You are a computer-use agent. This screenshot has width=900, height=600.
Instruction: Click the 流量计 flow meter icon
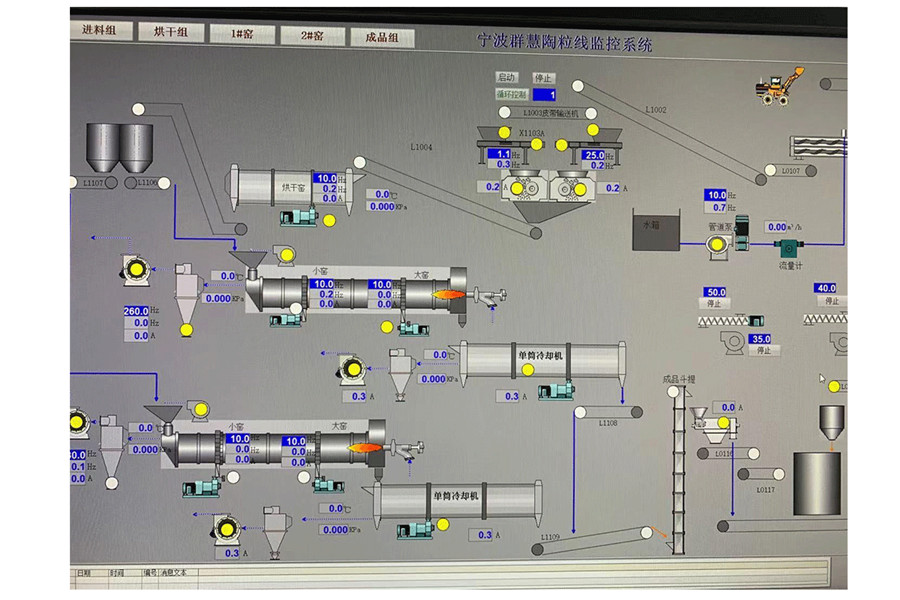pyautogui.click(x=789, y=249)
